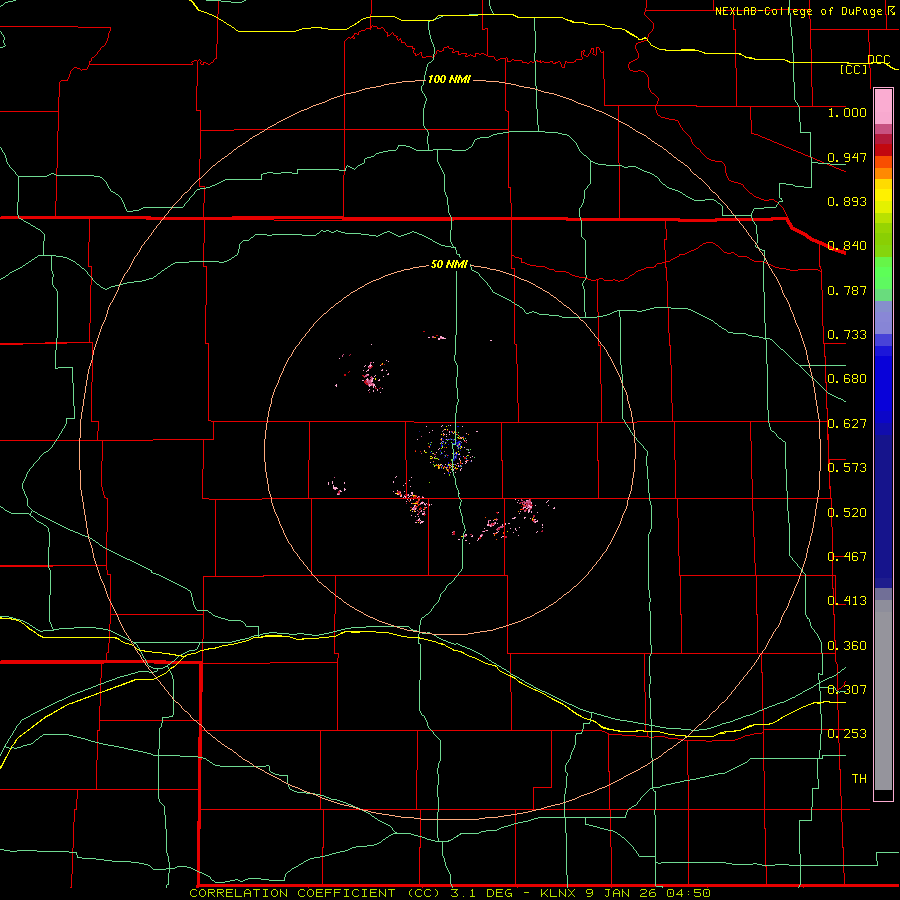The height and width of the screenshot is (900, 900).
Task: Select the 0.840 scale value
Action: click(x=847, y=246)
